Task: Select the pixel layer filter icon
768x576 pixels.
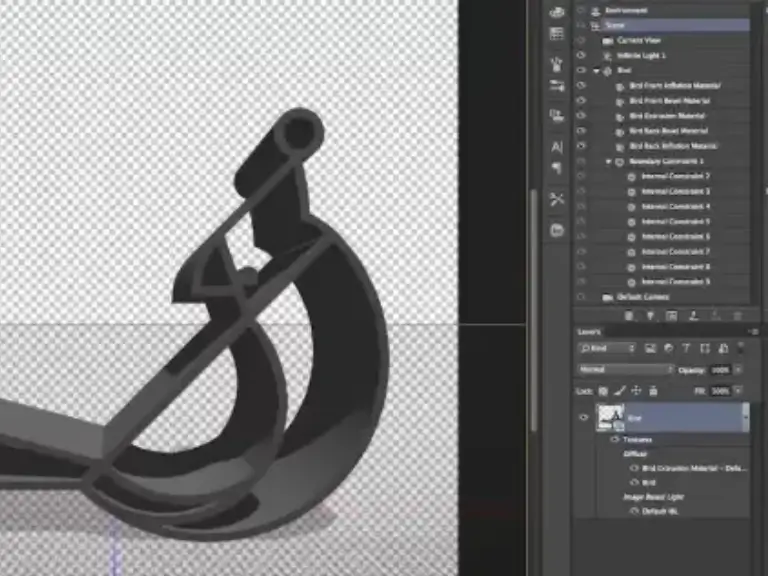Action: [651, 349]
